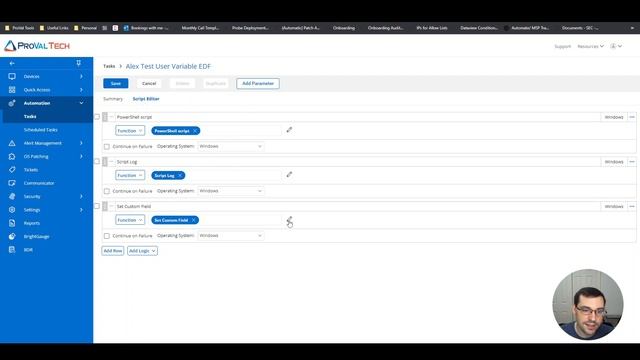Open the Function dropdown in the Script Log row
640x360 pixels.
click(130, 176)
